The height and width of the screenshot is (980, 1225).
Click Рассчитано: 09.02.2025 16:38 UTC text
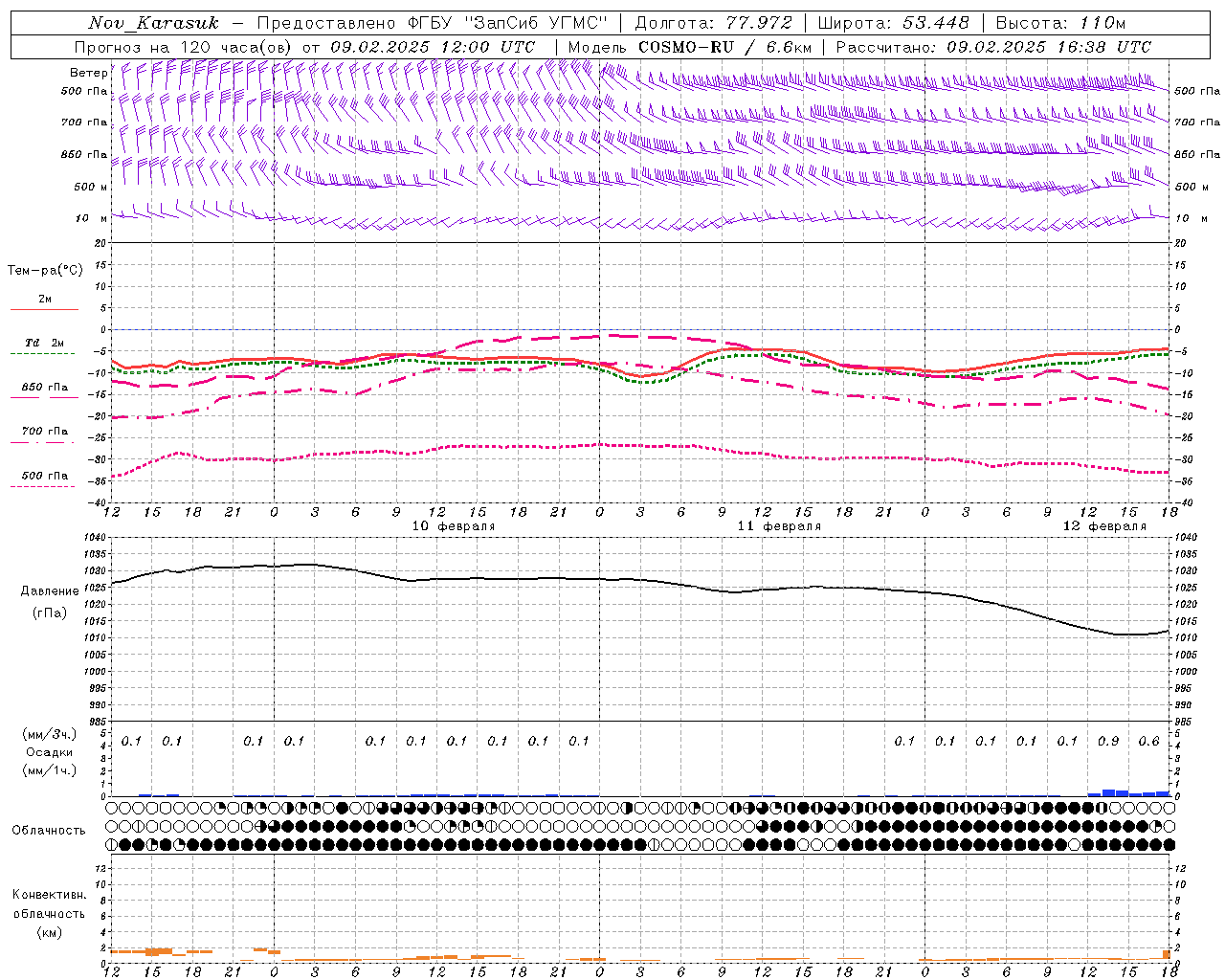(x=993, y=47)
